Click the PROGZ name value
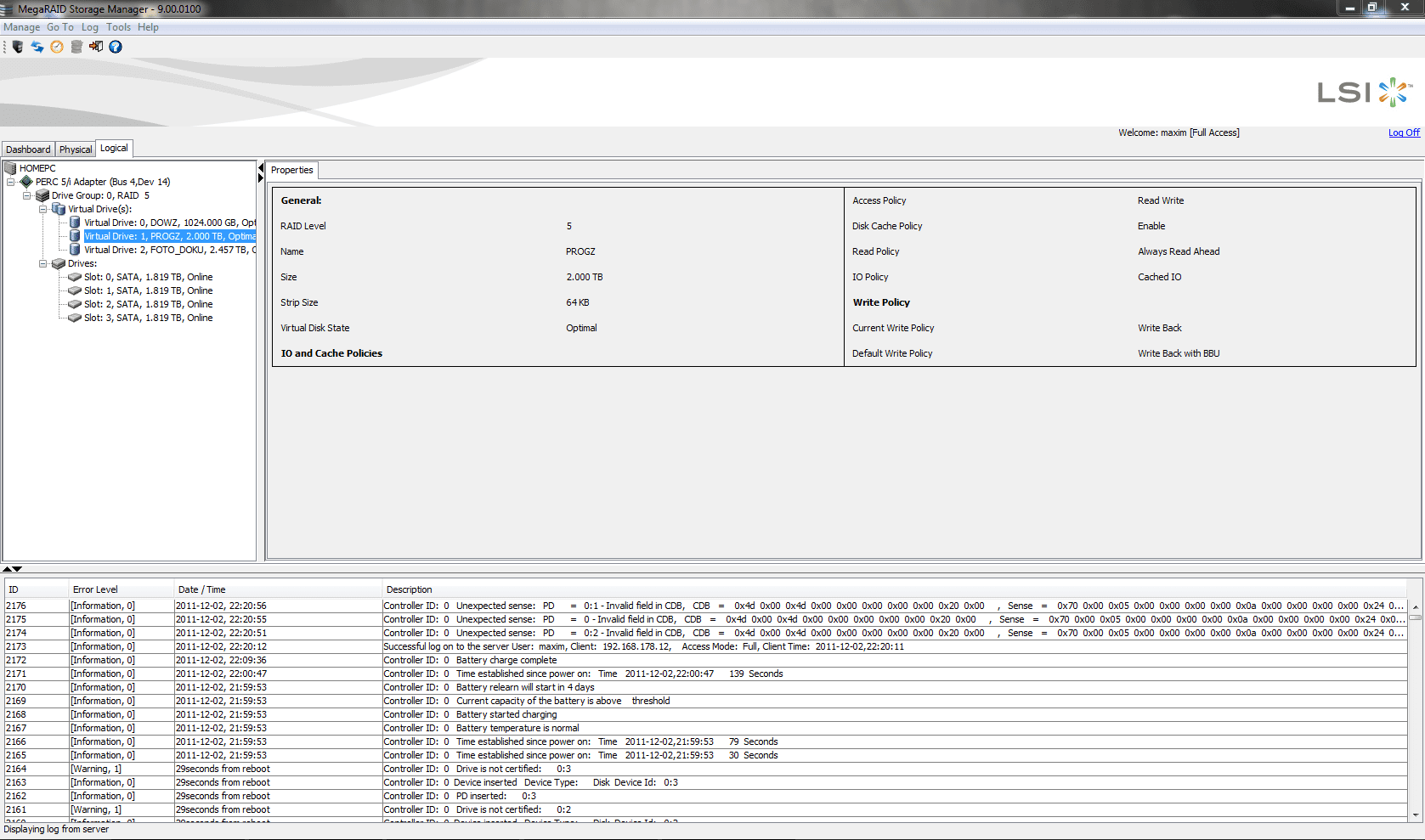Image resolution: width=1425 pixels, height=840 pixels. tap(580, 251)
